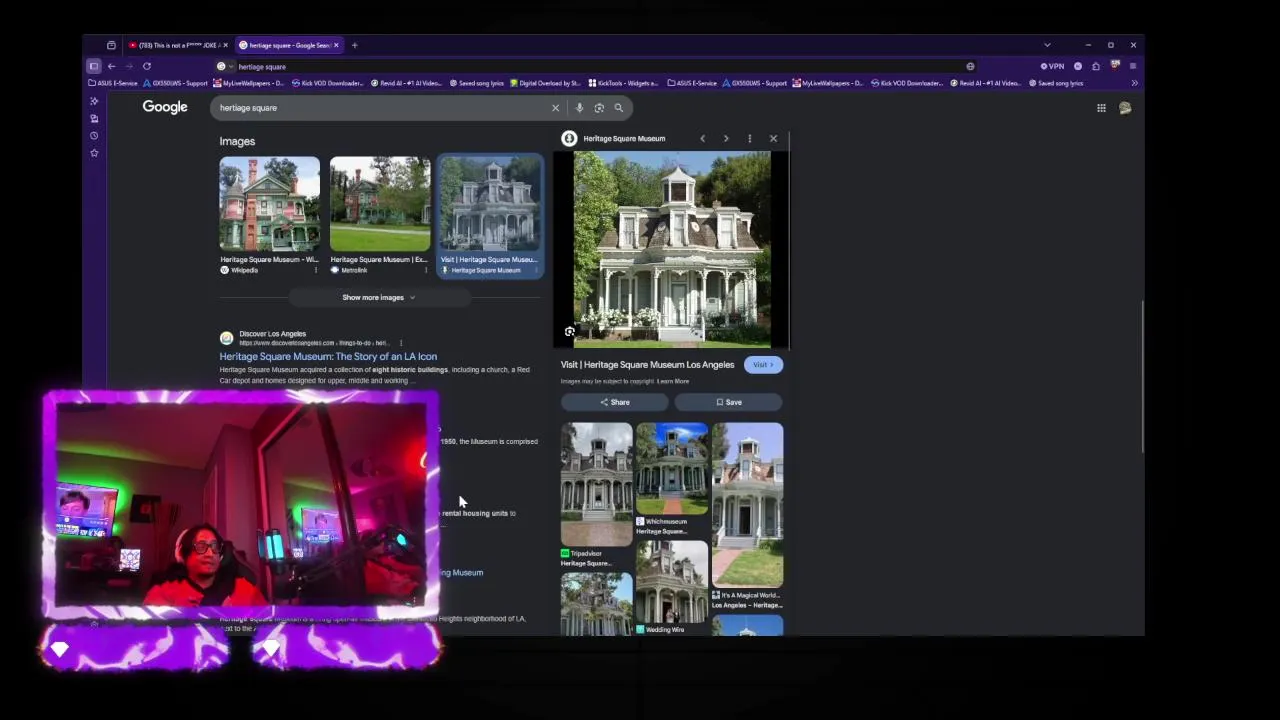The height and width of the screenshot is (720, 1280).
Task: Show the previous image in the preview panel
Action: coord(702,139)
